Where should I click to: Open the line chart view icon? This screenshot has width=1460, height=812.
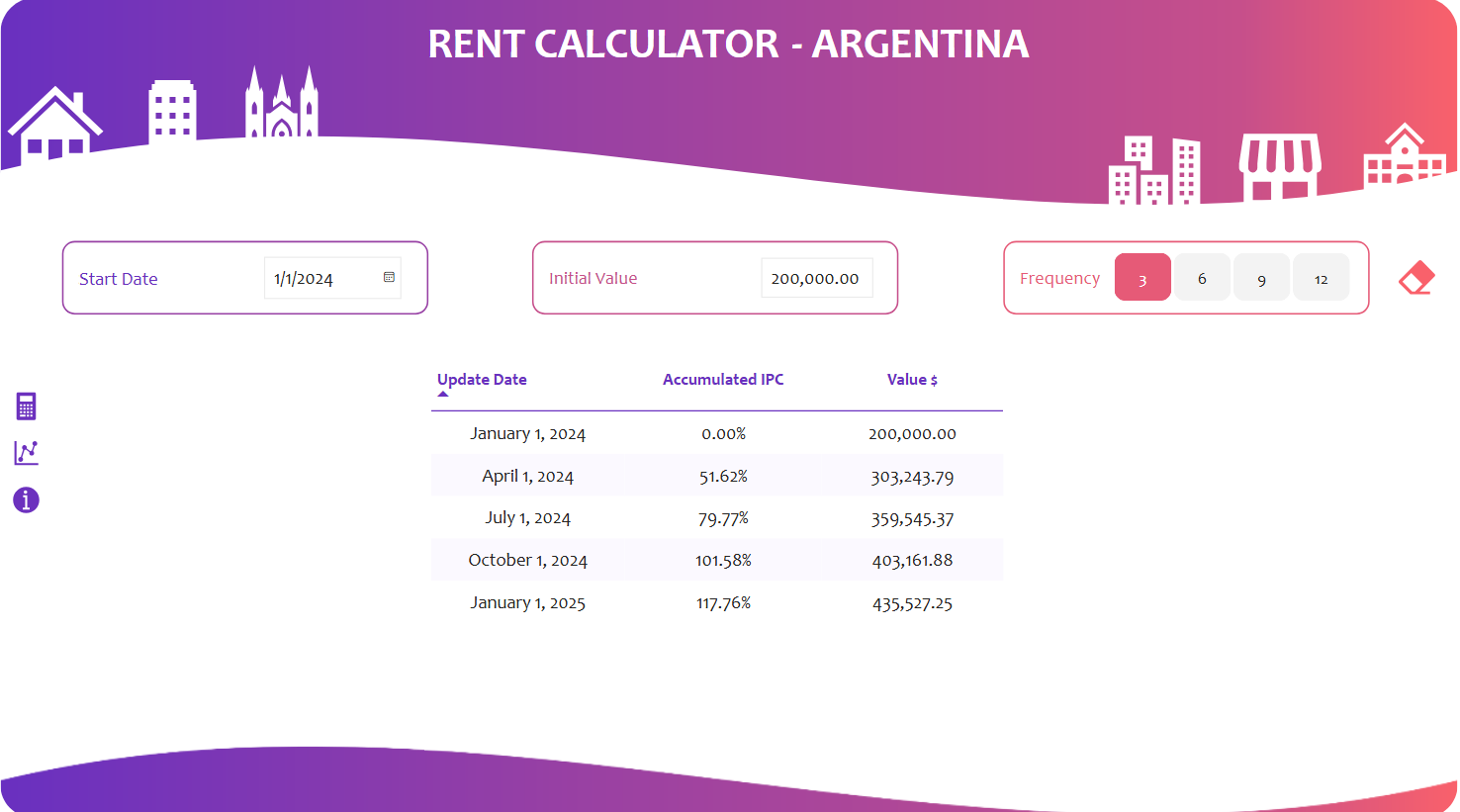coord(27,453)
